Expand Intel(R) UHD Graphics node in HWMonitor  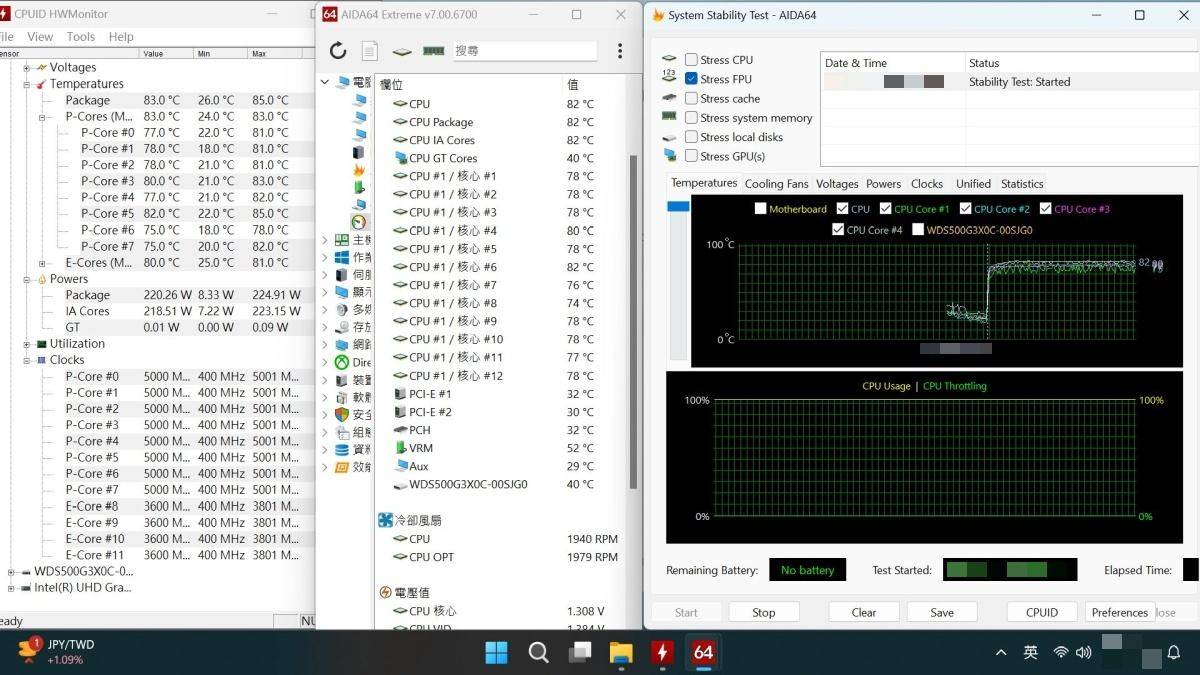11,588
